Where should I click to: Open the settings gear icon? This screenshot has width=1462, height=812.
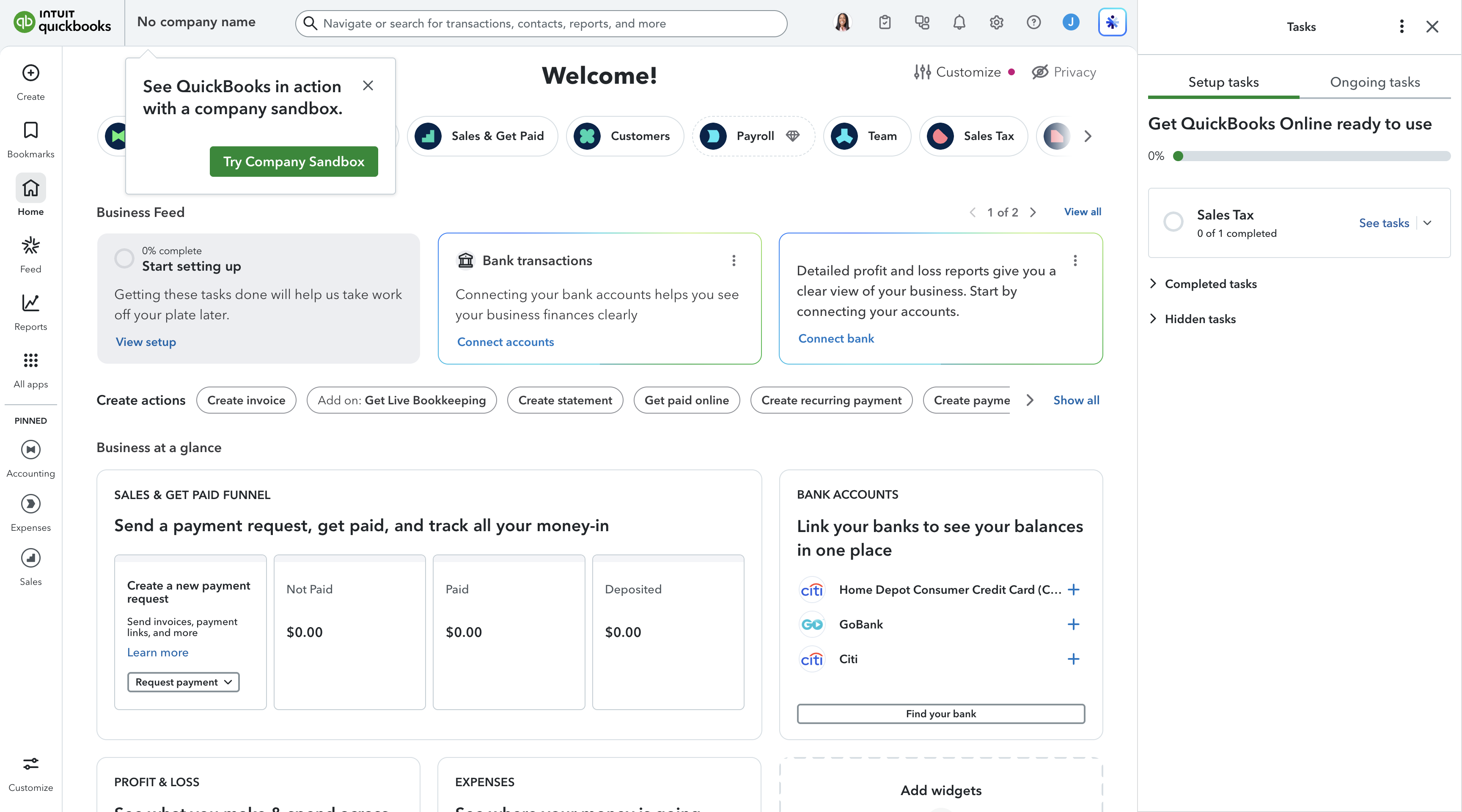997,23
